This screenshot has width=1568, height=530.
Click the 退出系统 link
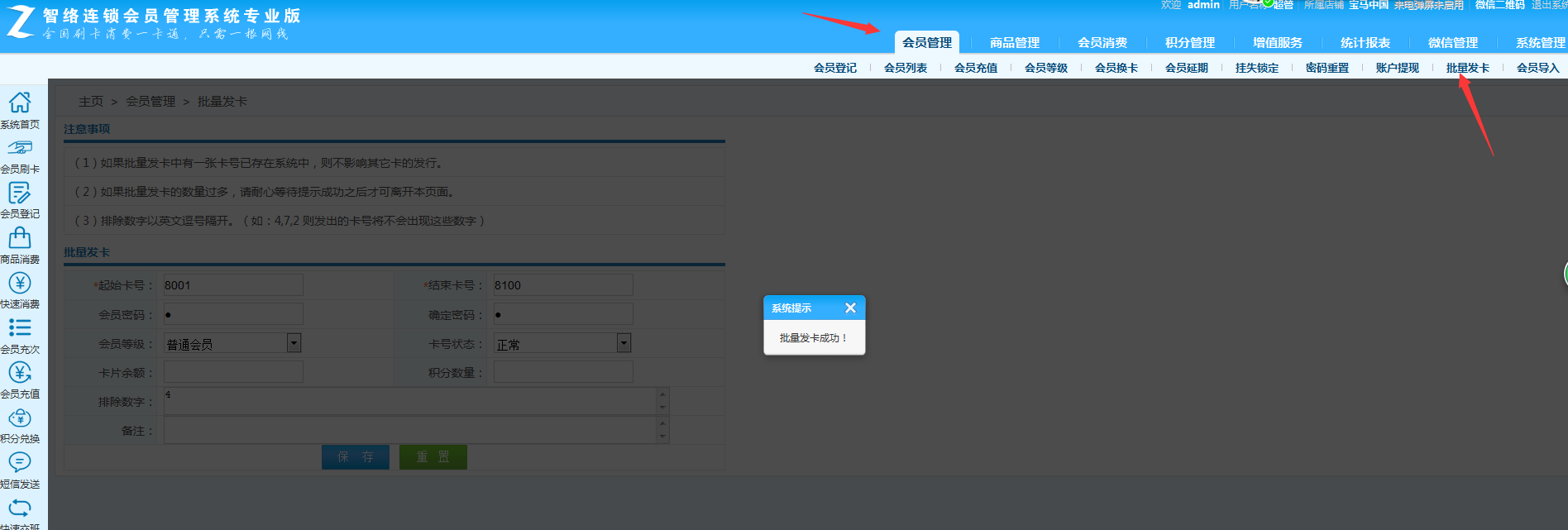tap(1548, 5)
